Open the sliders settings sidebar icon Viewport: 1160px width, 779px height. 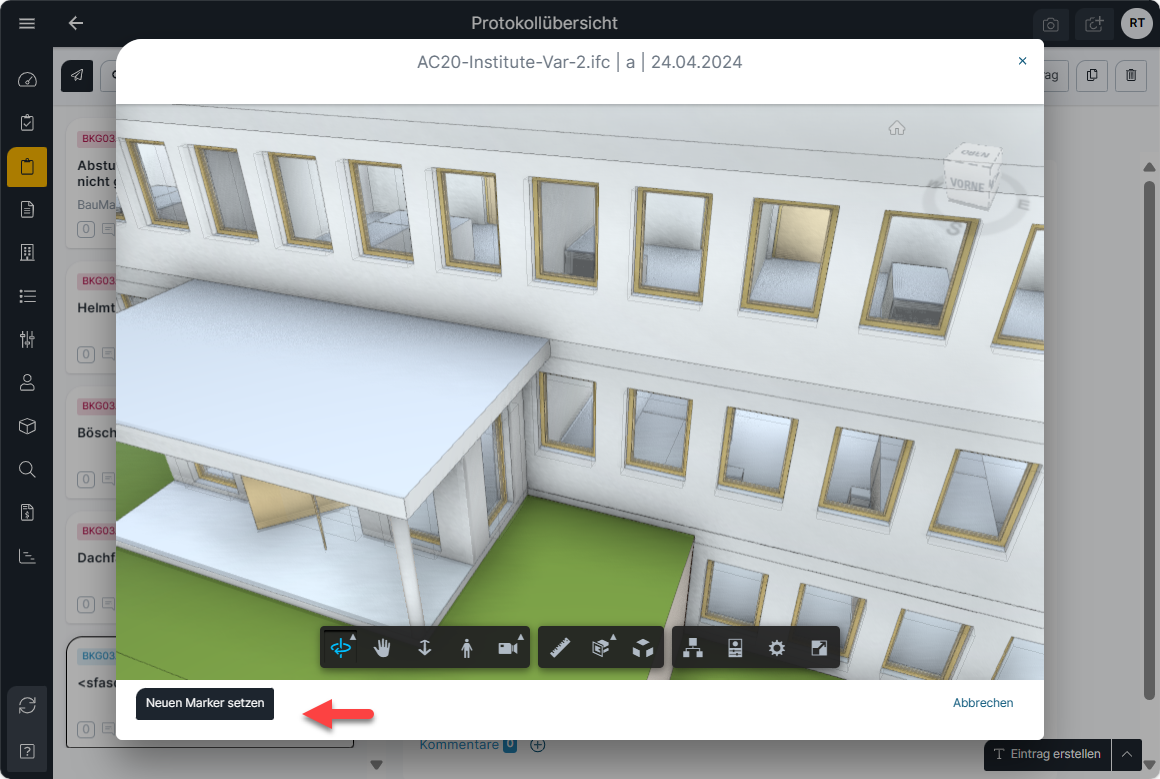pyautogui.click(x=27, y=340)
